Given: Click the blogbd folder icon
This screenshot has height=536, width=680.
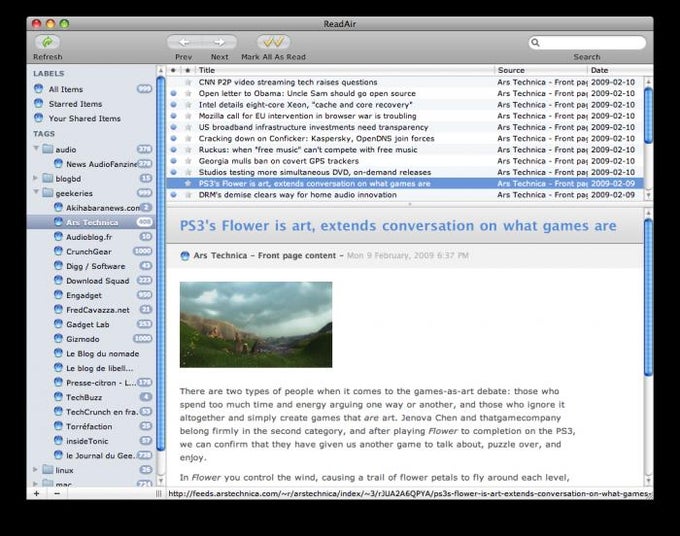Looking at the screenshot, I should tap(48, 178).
